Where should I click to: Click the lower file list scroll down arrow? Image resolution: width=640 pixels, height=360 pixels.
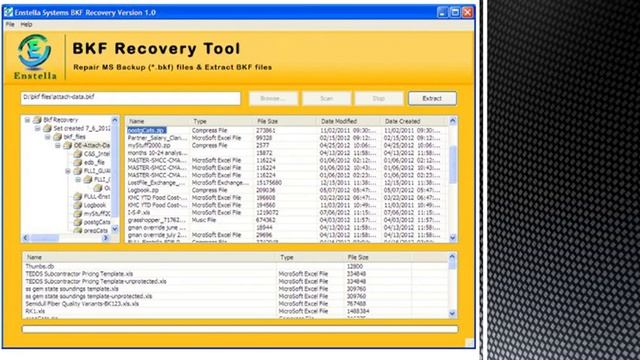click(452, 313)
